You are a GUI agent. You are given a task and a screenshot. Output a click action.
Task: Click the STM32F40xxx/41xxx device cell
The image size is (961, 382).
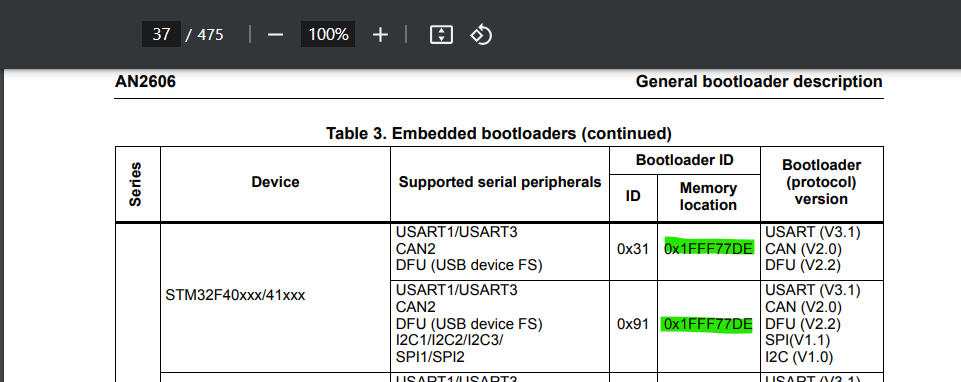click(235, 295)
